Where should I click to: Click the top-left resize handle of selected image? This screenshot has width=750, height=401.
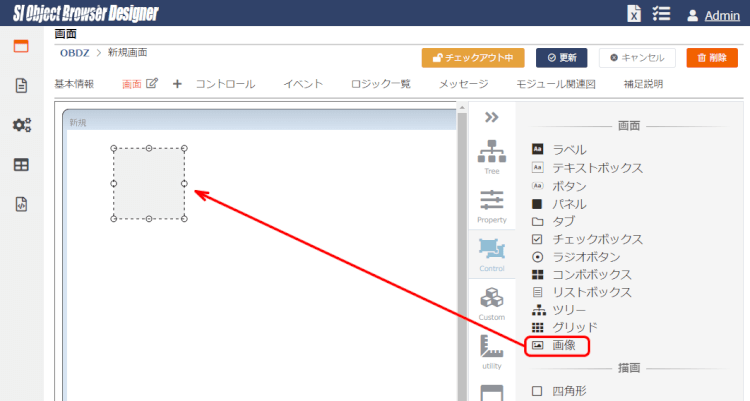pyautogui.click(x=113, y=148)
